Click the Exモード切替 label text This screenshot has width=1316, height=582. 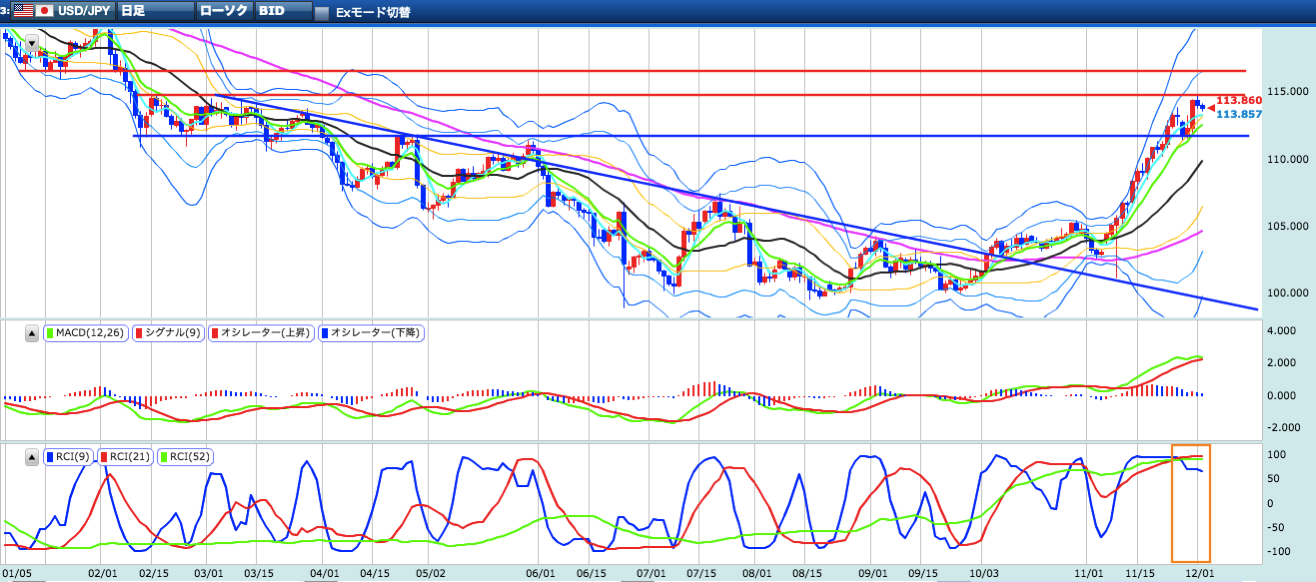373,13
